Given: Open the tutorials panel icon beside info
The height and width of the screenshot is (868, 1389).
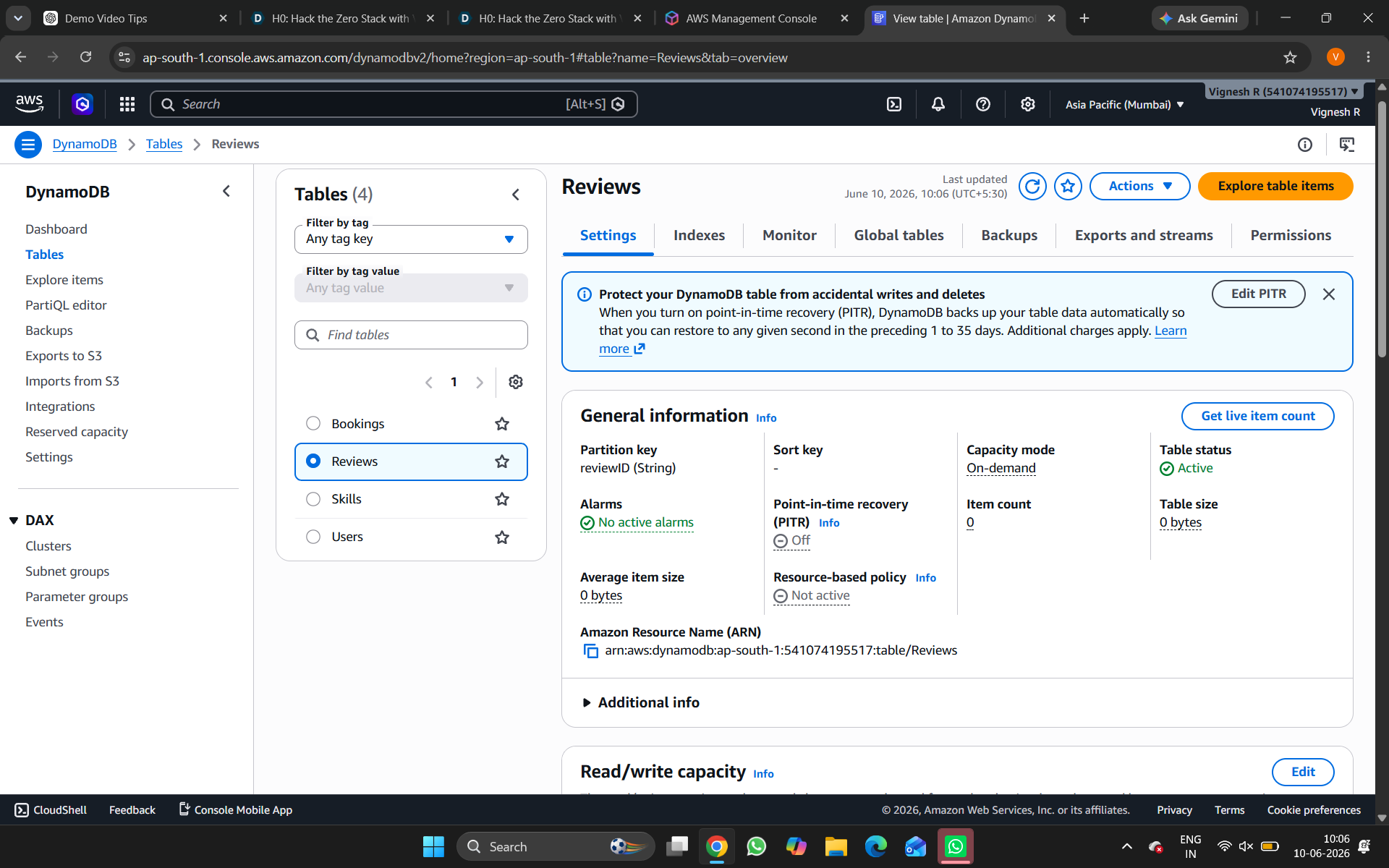Looking at the screenshot, I should tap(1347, 145).
